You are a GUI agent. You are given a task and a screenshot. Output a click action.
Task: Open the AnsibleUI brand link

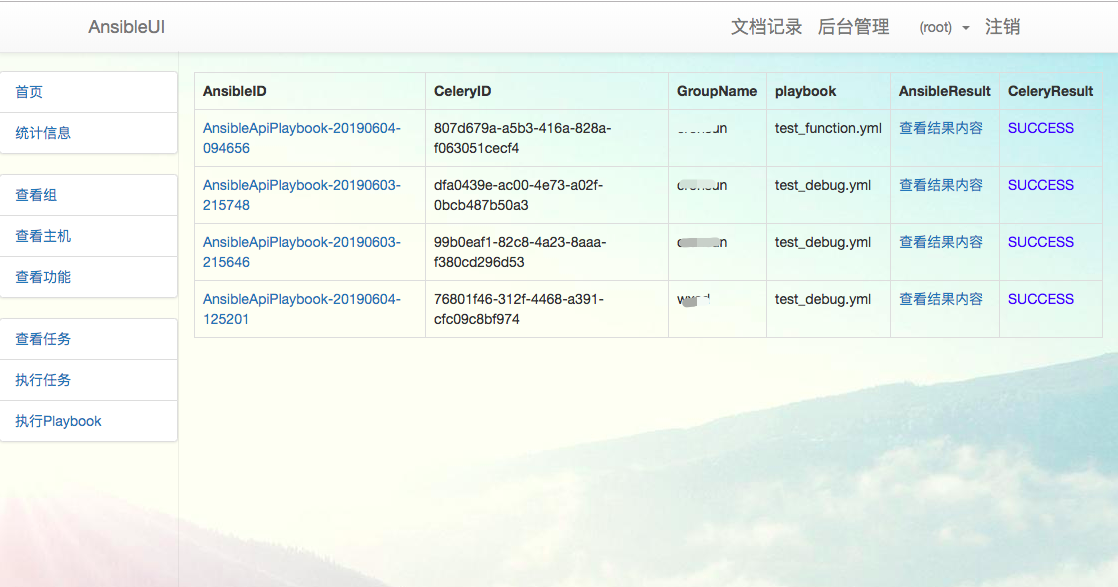(126, 27)
